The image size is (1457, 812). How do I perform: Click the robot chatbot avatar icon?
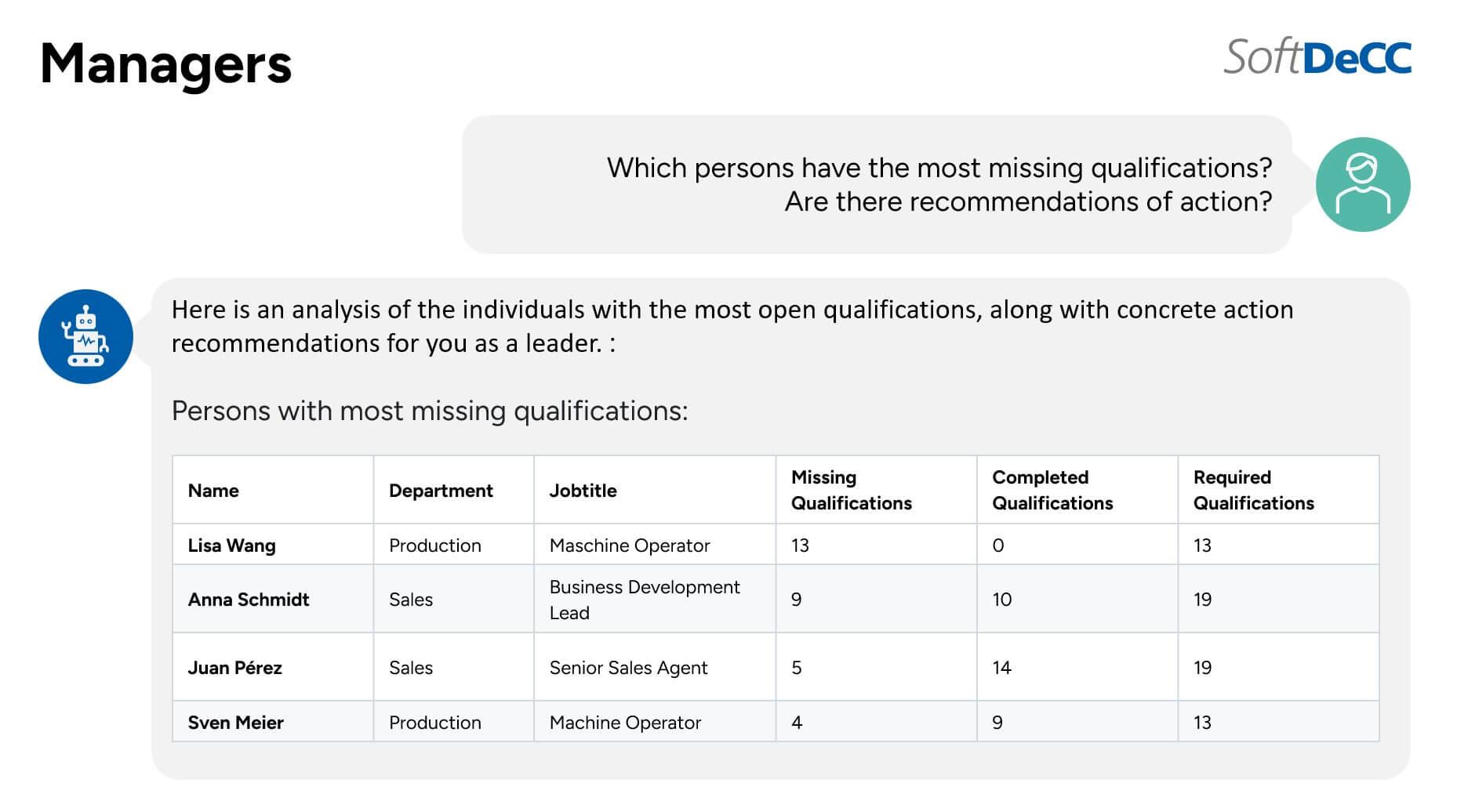pos(85,336)
